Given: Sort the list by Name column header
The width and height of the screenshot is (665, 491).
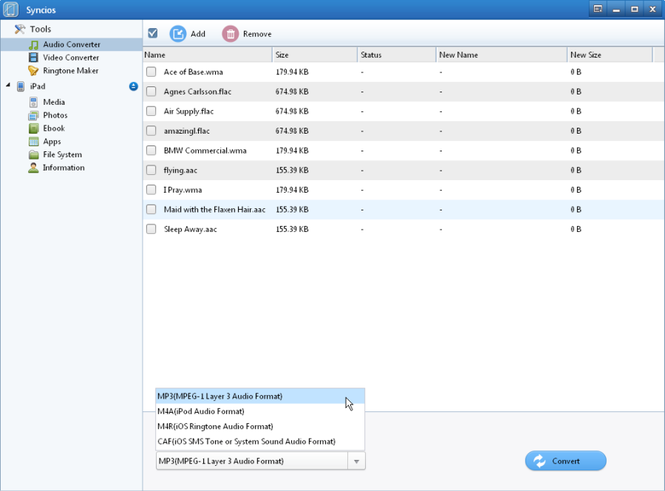Looking at the screenshot, I should [x=206, y=55].
